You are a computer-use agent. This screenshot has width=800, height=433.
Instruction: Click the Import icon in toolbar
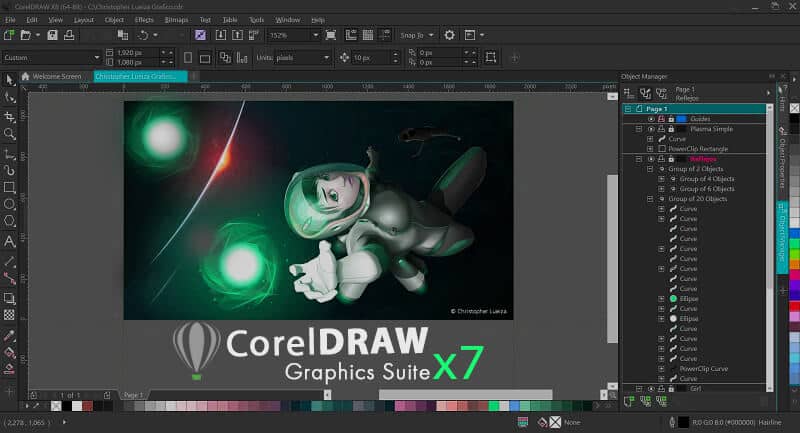(x=221, y=35)
